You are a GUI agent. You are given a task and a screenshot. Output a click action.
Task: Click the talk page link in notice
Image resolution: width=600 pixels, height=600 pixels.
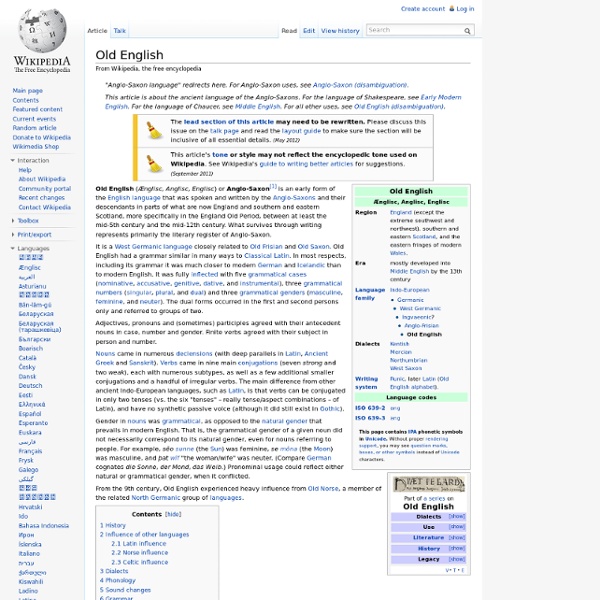click(x=224, y=131)
